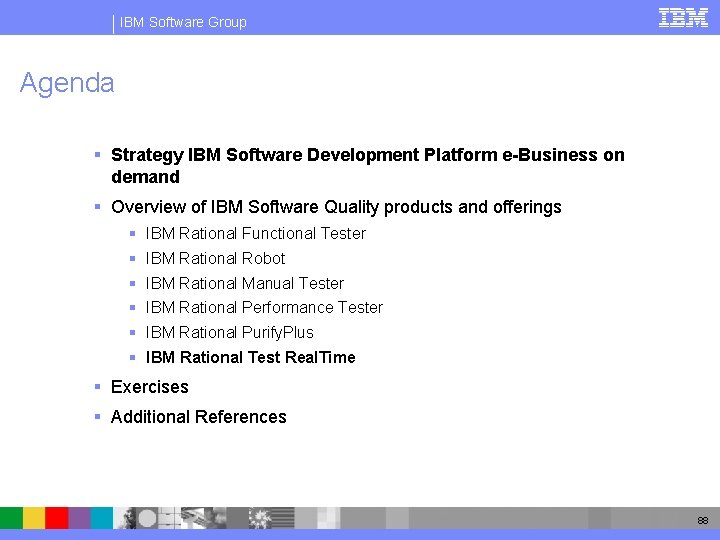Click the teal square in footer strip
Viewport: 720px width, 540px height.
coord(101,518)
